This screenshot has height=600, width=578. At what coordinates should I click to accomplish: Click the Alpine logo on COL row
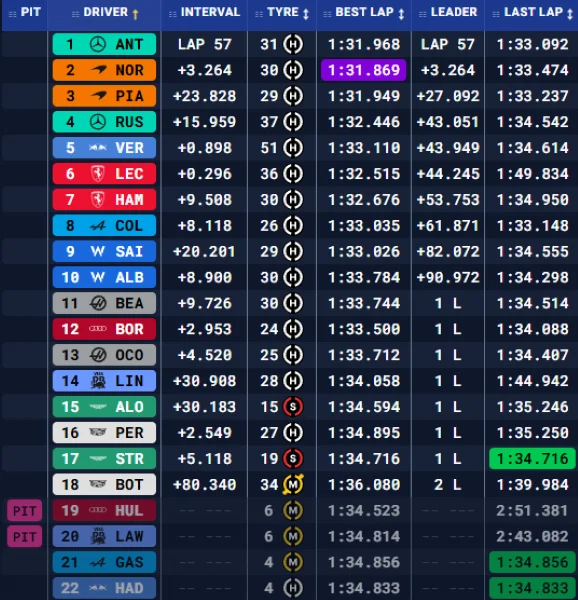pyautogui.click(x=98, y=226)
